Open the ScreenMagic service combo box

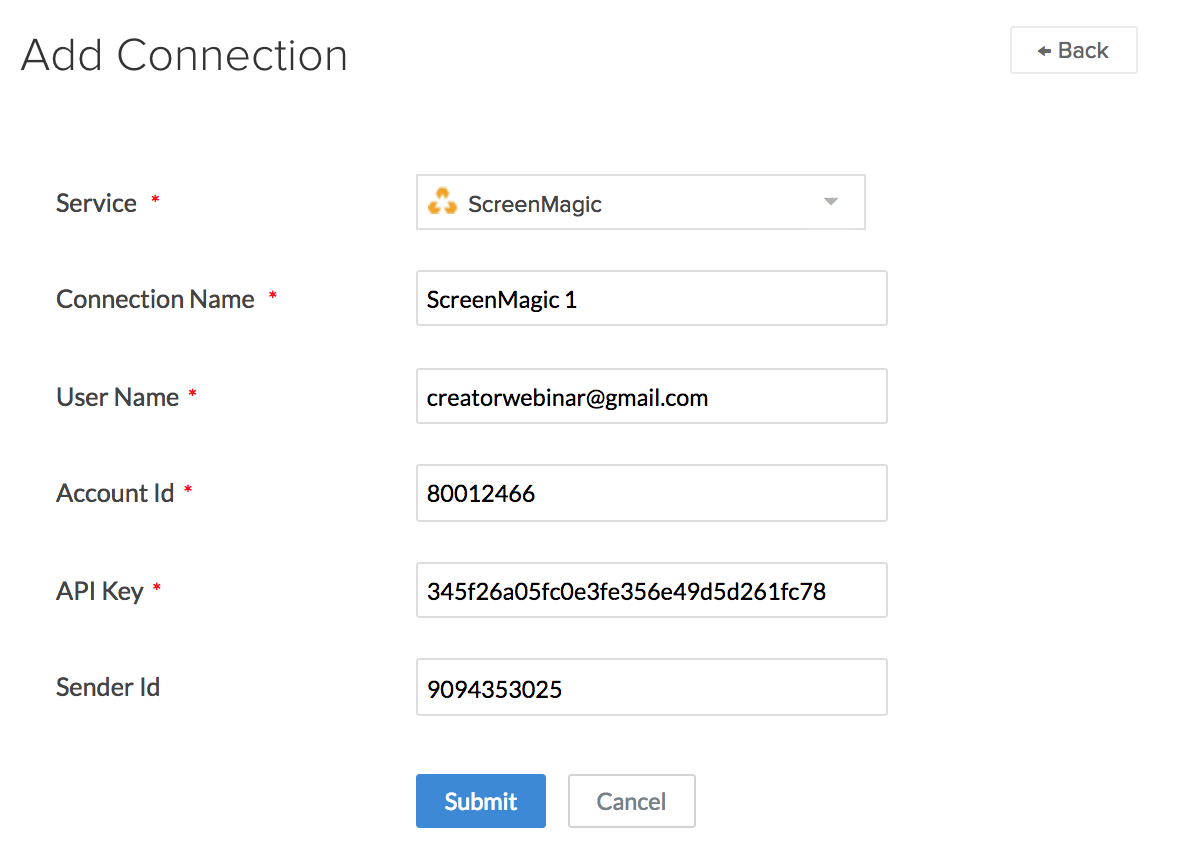point(640,203)
